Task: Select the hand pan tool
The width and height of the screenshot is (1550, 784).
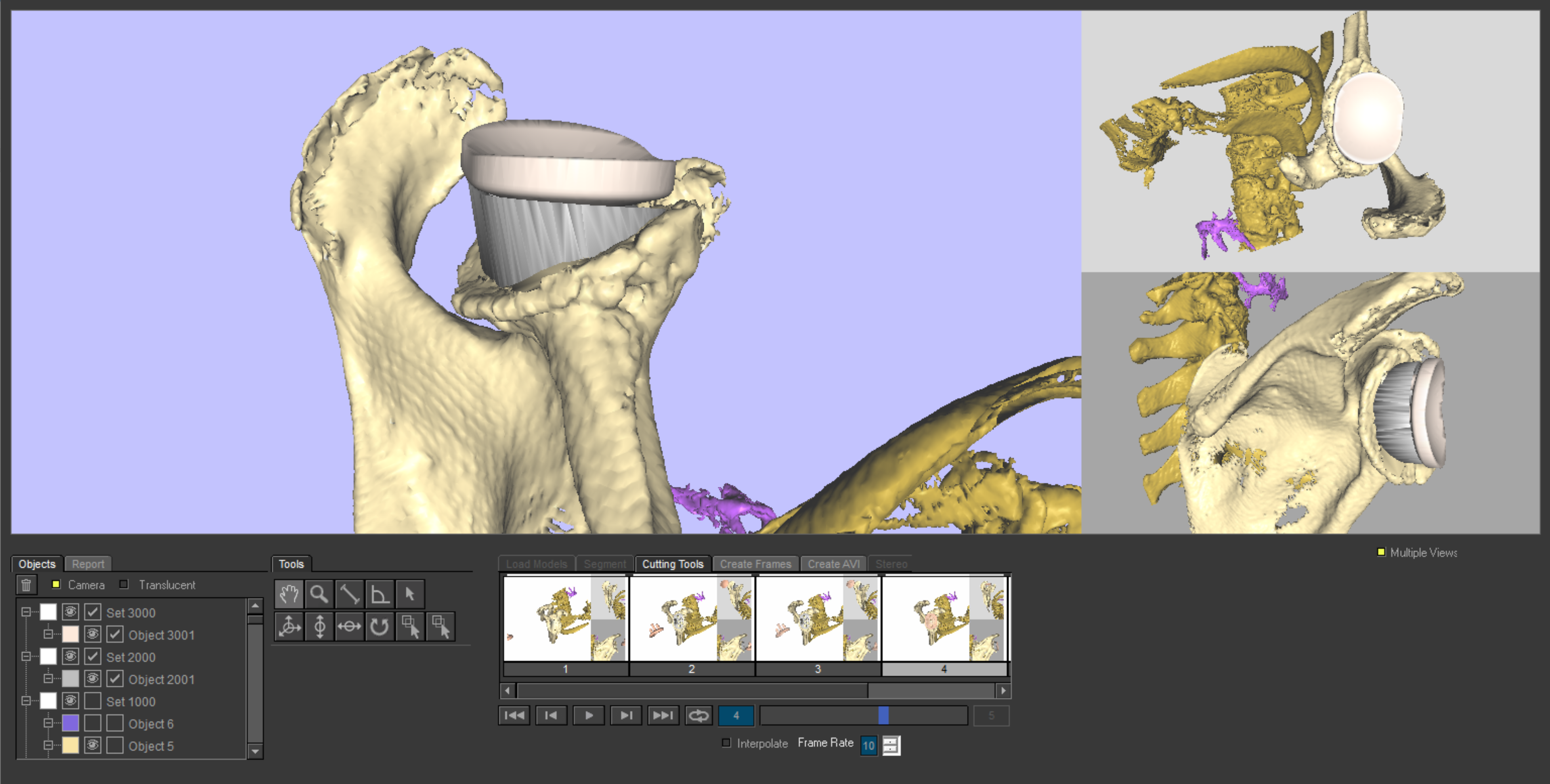Action: pyautogui.click(x=289, y=595)
